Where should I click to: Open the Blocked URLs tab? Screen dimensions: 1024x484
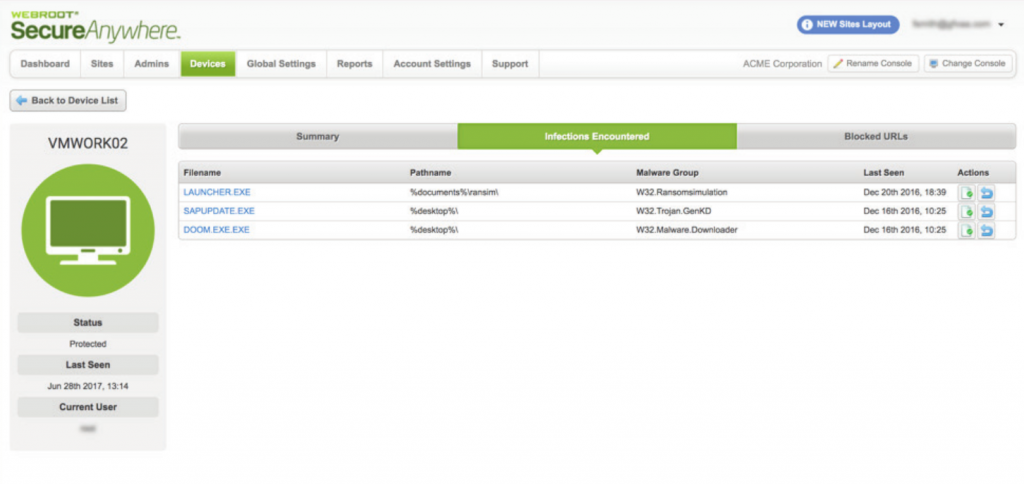click(x=876, y=137)
